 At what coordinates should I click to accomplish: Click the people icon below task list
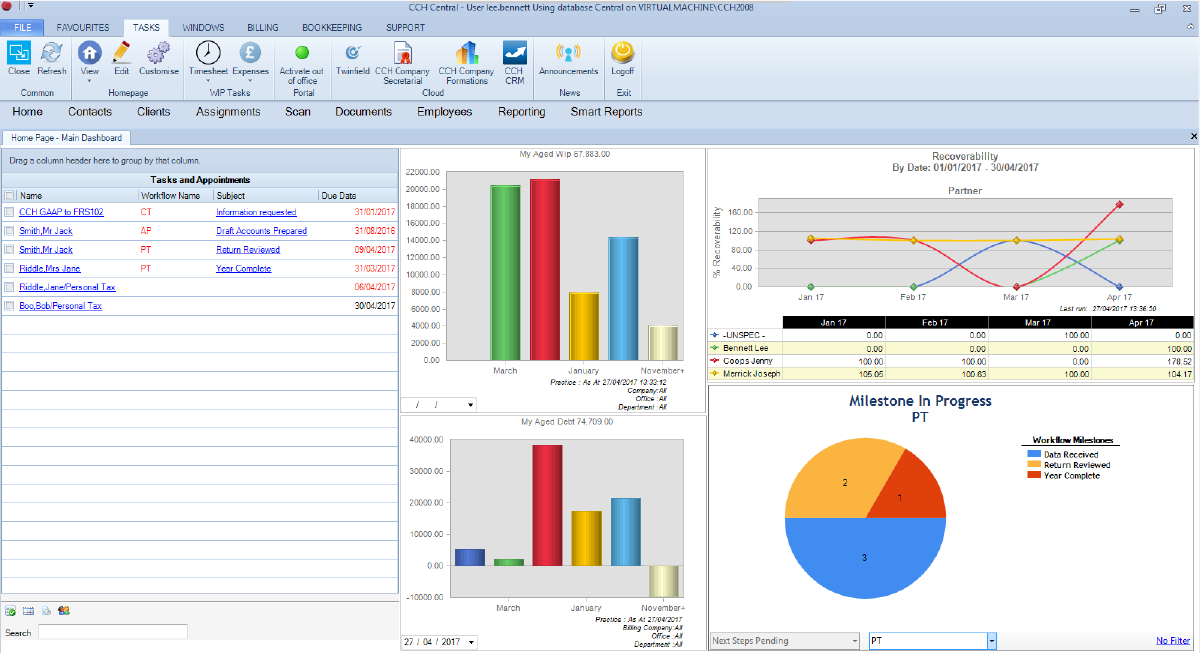pos(64,610)
